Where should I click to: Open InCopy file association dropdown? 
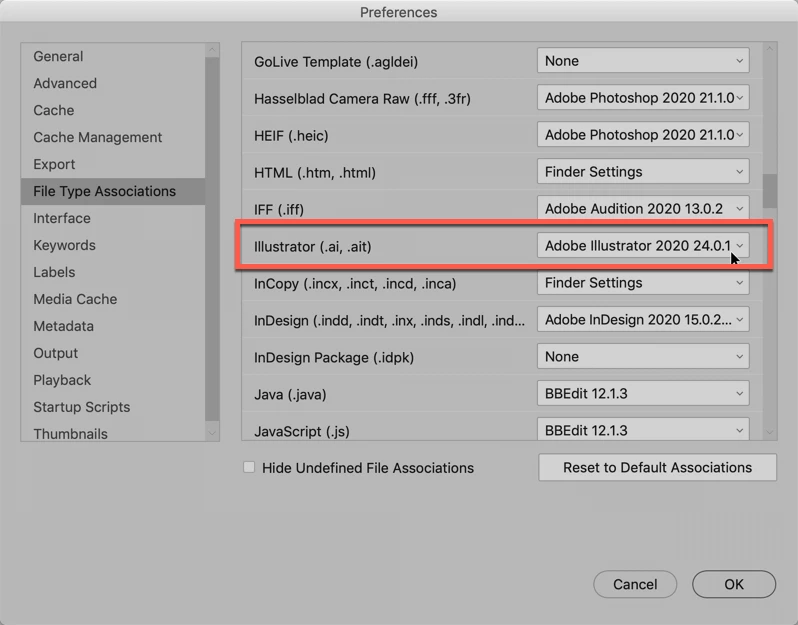[643, 282]
